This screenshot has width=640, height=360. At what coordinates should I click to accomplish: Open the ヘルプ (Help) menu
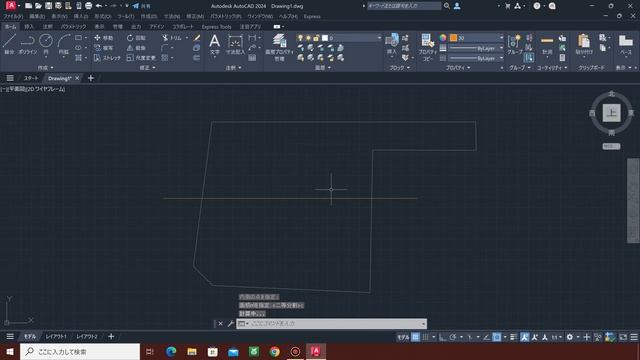(288, 17)
